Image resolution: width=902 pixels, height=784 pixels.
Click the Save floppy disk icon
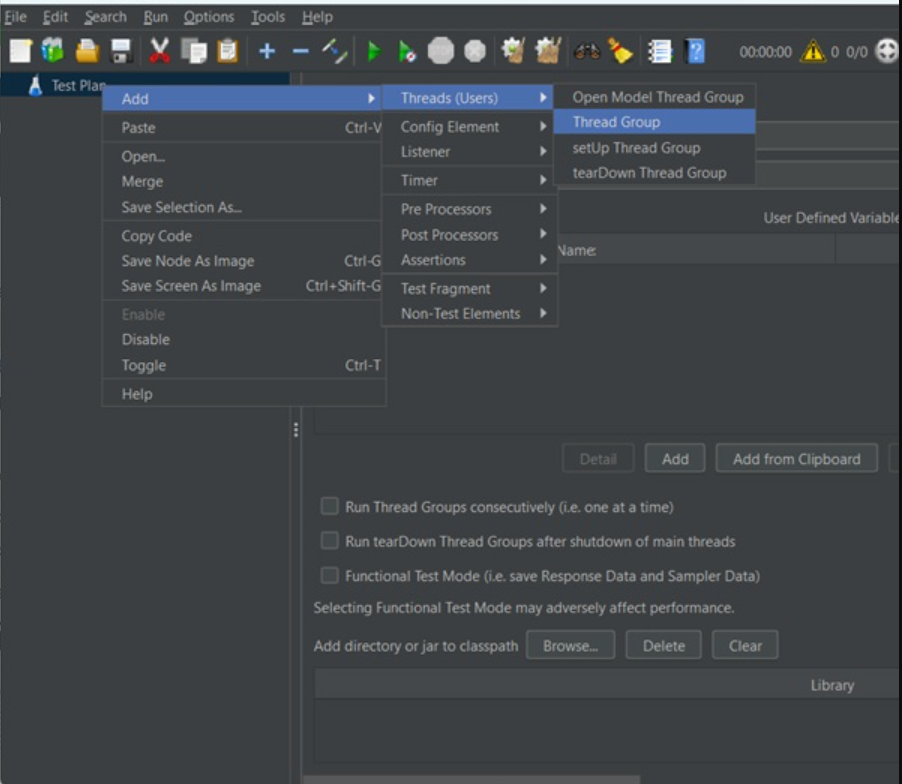[121, 51]
